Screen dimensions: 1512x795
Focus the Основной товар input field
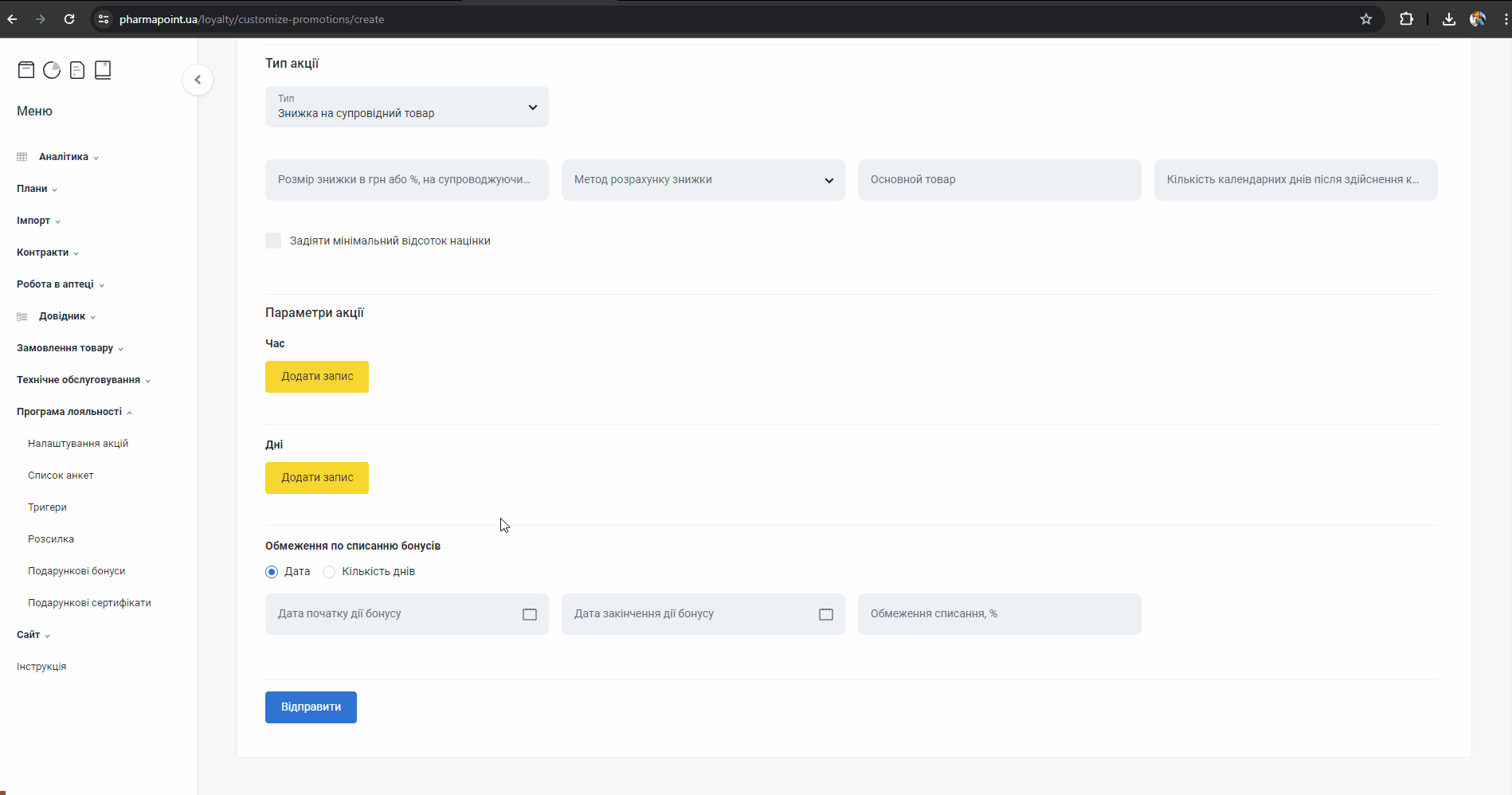pyautogui.click(x=1000, y=180)
